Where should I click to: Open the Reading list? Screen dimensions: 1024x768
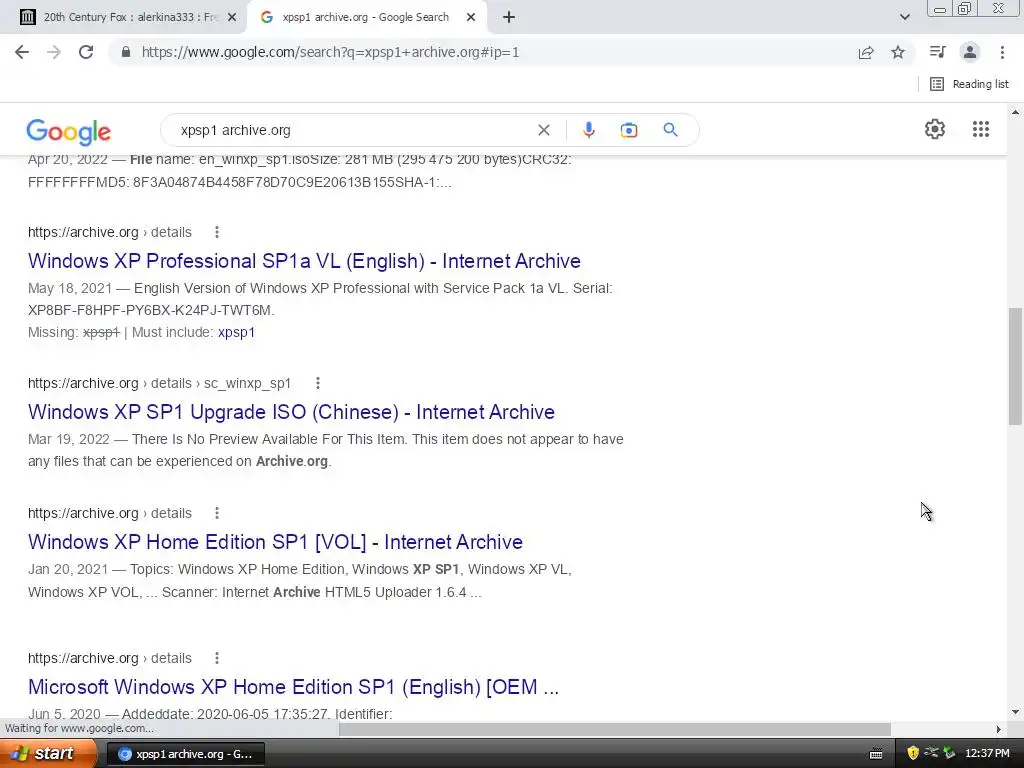[x=969, y=84]
